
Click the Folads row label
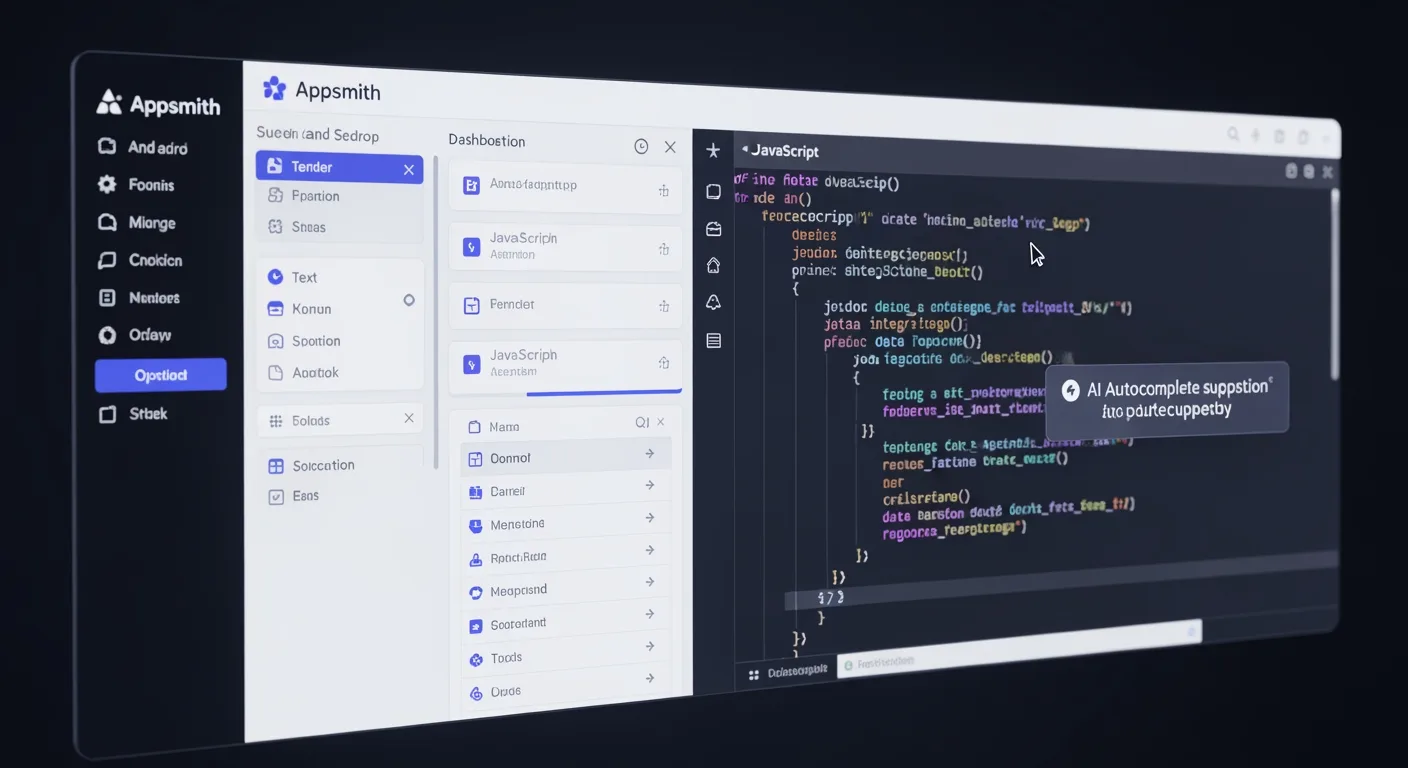pyautogui.click(x=310, y=421)
